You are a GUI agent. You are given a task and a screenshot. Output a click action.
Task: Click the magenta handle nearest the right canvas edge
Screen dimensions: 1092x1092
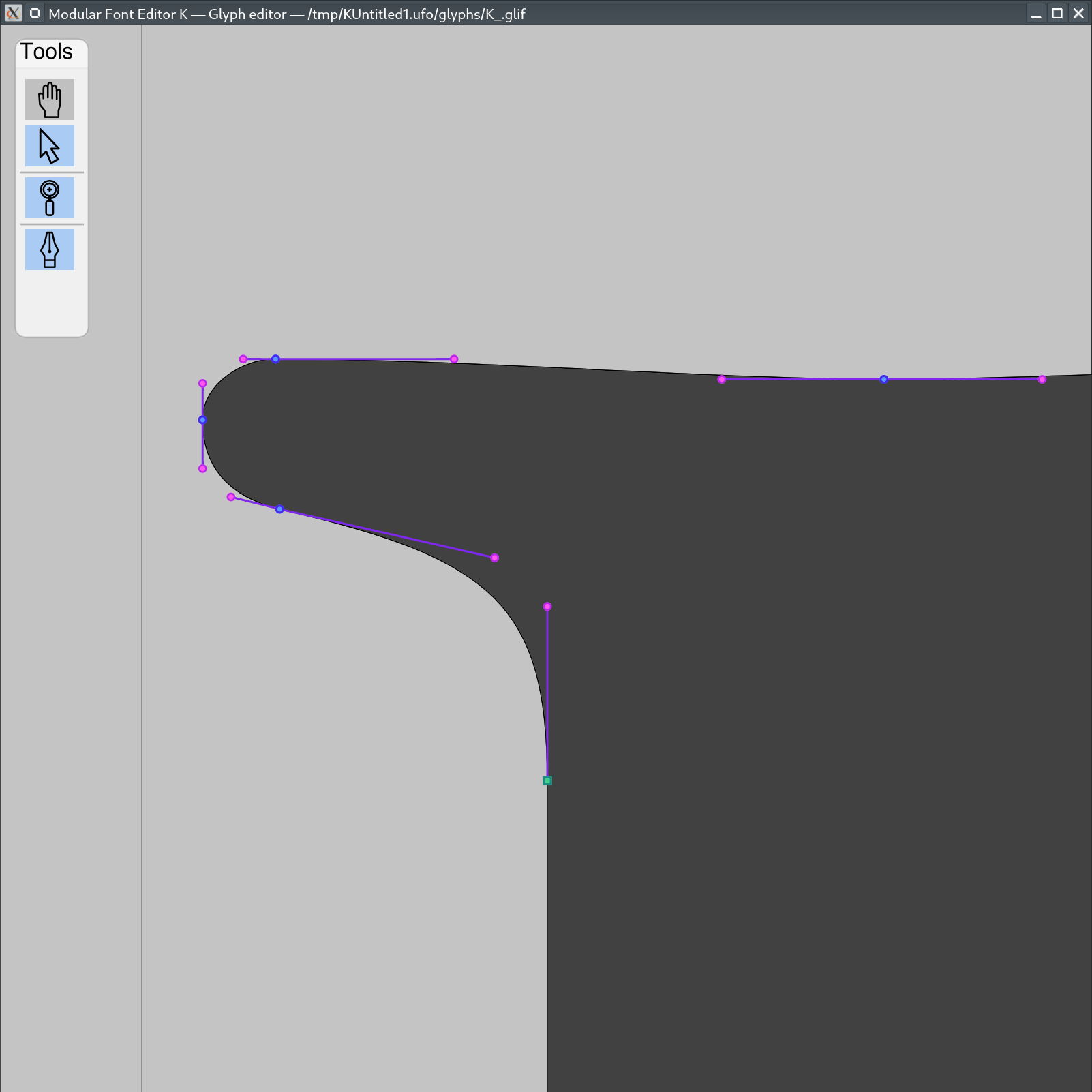(x=1042, y=379)
